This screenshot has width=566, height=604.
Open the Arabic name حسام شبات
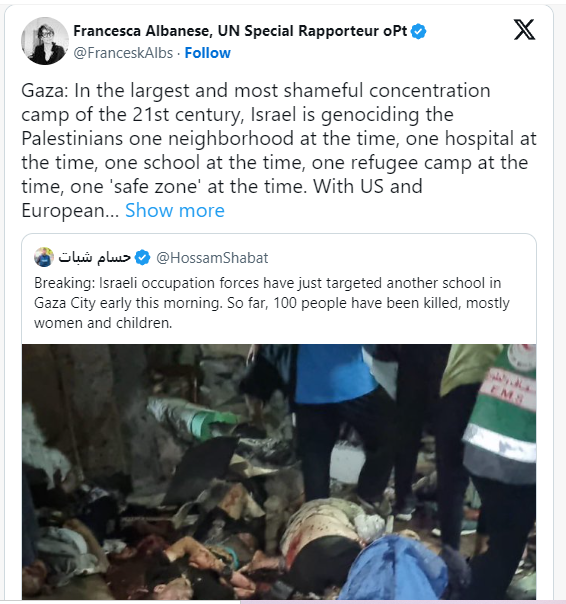coord(94,257)
